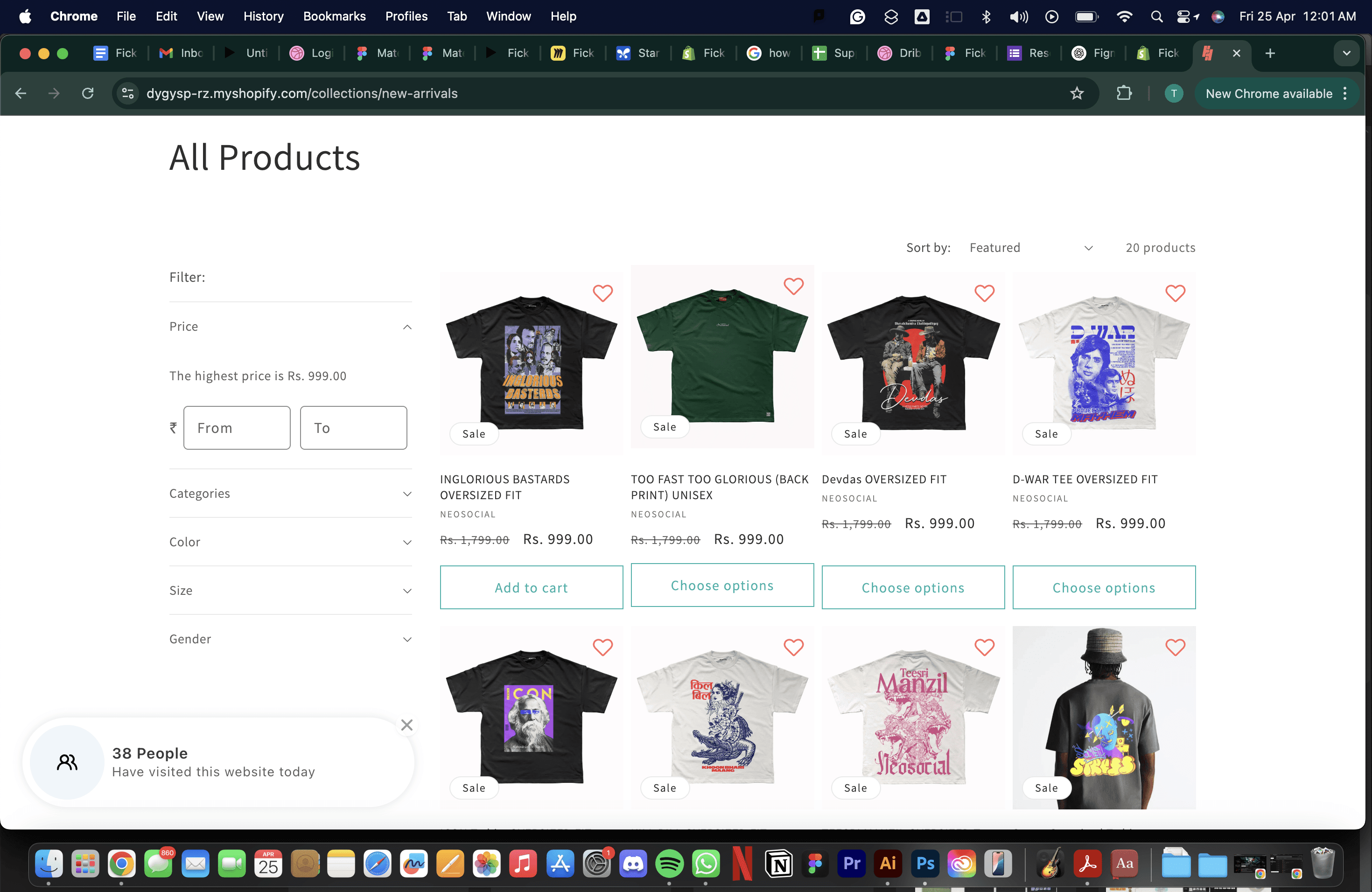Click the From price input field
Viewport: 1372px width, 892px height.
(237, 427)
